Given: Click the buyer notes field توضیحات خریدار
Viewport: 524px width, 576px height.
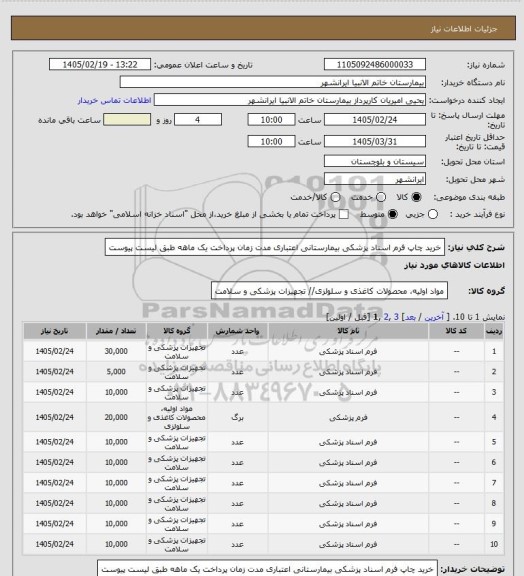Looking at the screenshot, I should click(x=268, y=569).
